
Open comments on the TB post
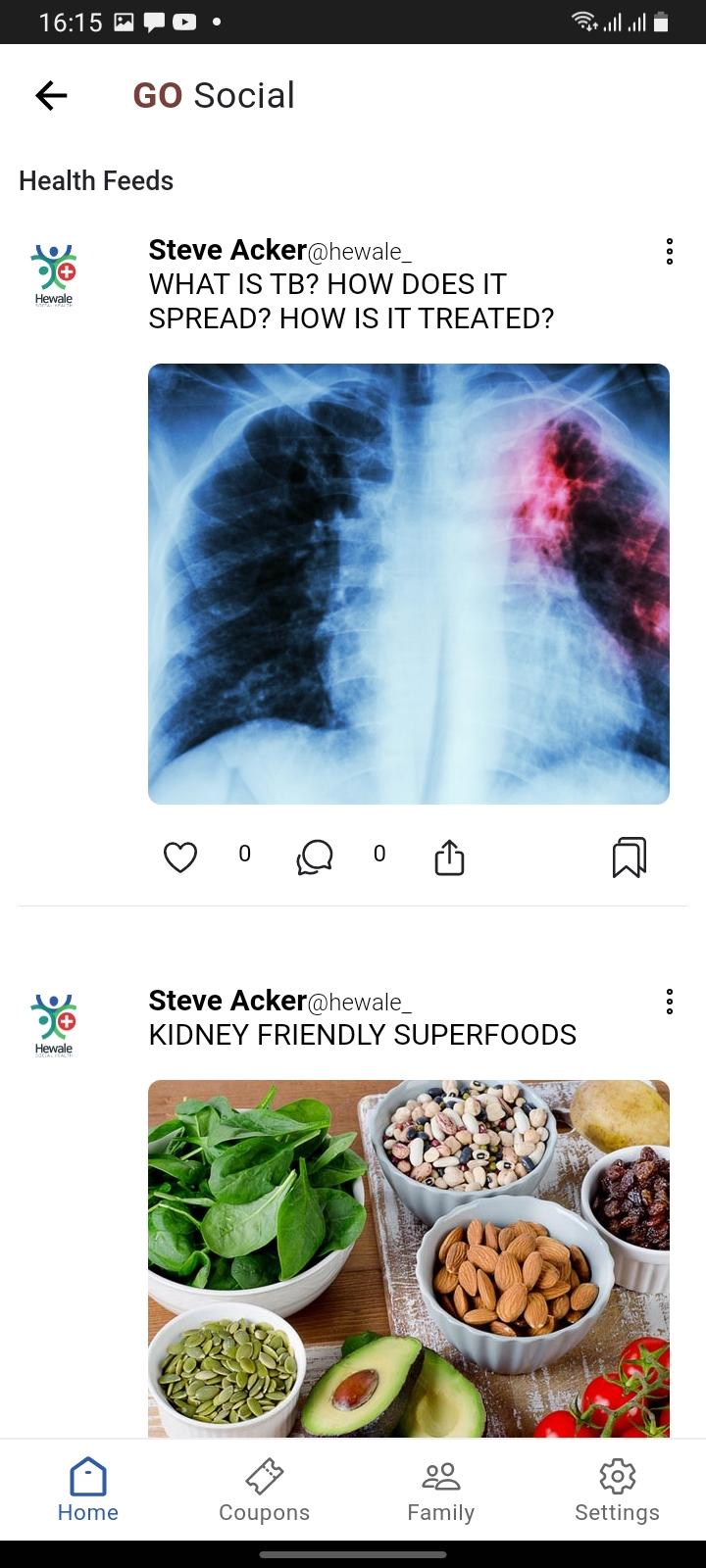coord(315,857)
